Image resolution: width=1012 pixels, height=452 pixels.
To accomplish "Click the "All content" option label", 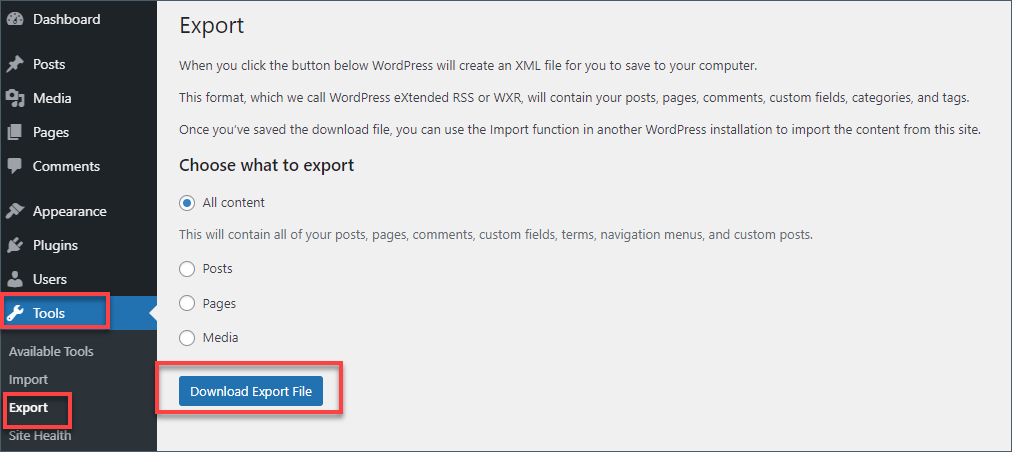I will (234, 203).
